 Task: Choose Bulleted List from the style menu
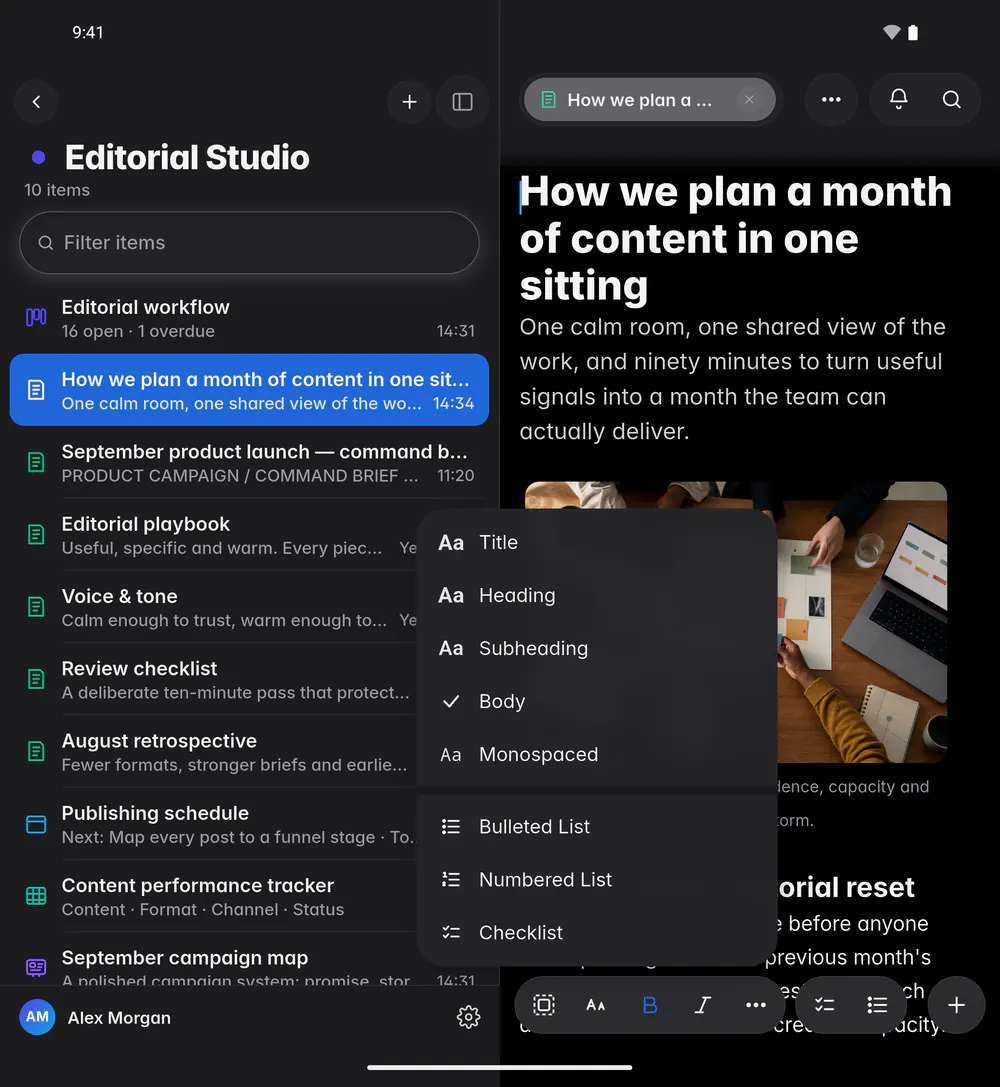596,826
